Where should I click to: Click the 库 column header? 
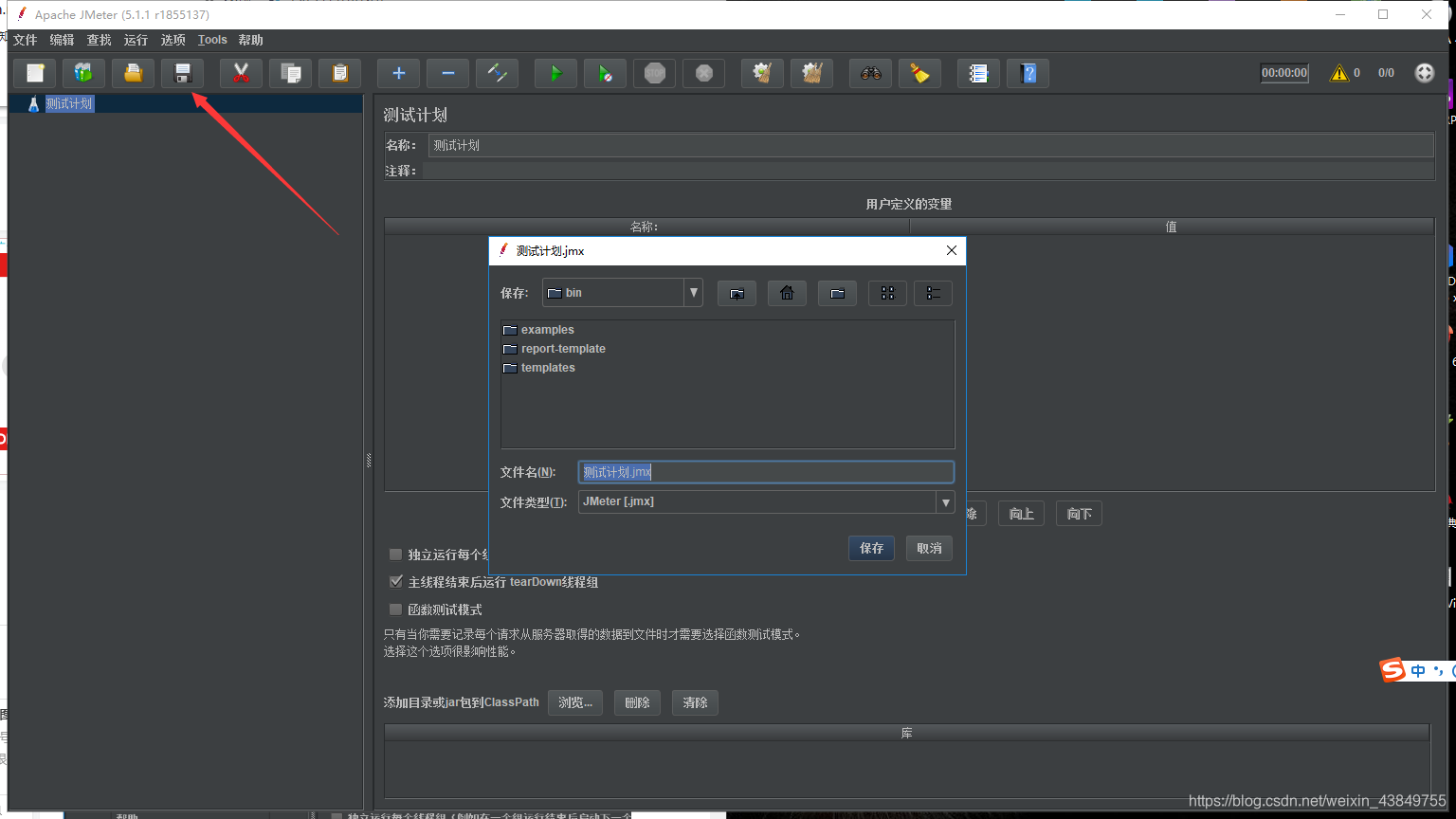[906, 733]
